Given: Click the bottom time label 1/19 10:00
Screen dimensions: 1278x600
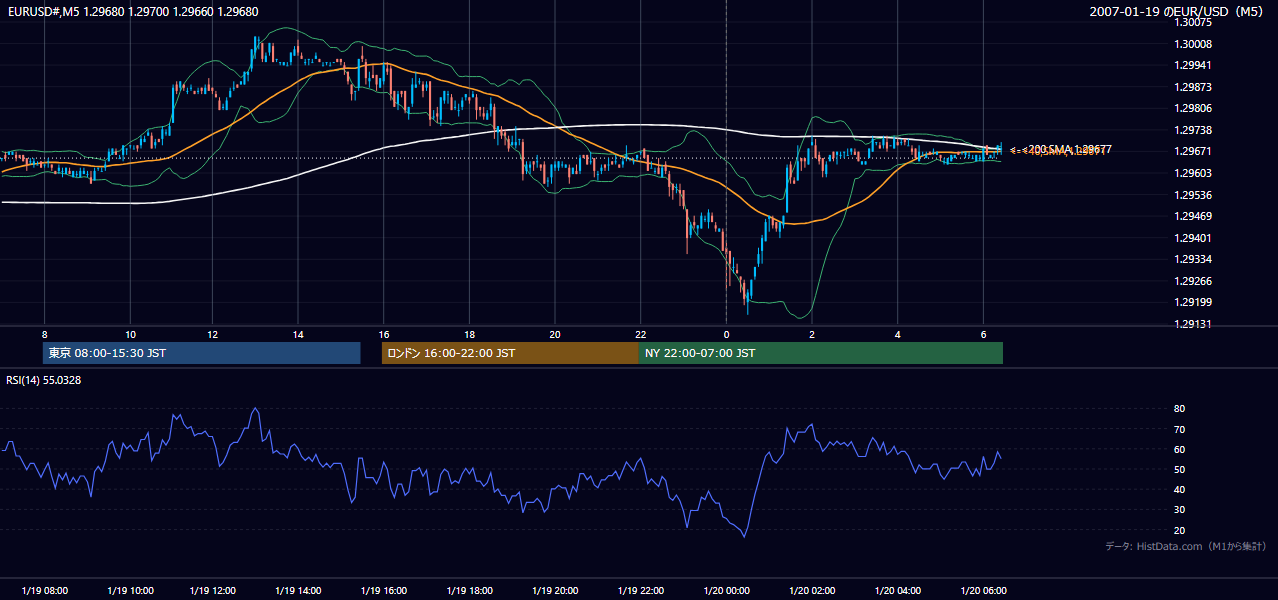Looking at the screenshot, I should tap(130, 591).
